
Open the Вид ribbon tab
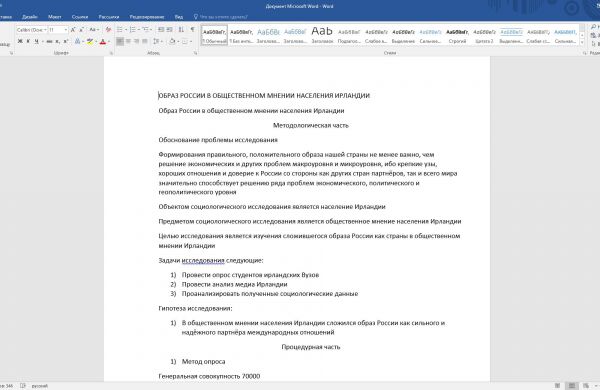(x=179, y=17)
